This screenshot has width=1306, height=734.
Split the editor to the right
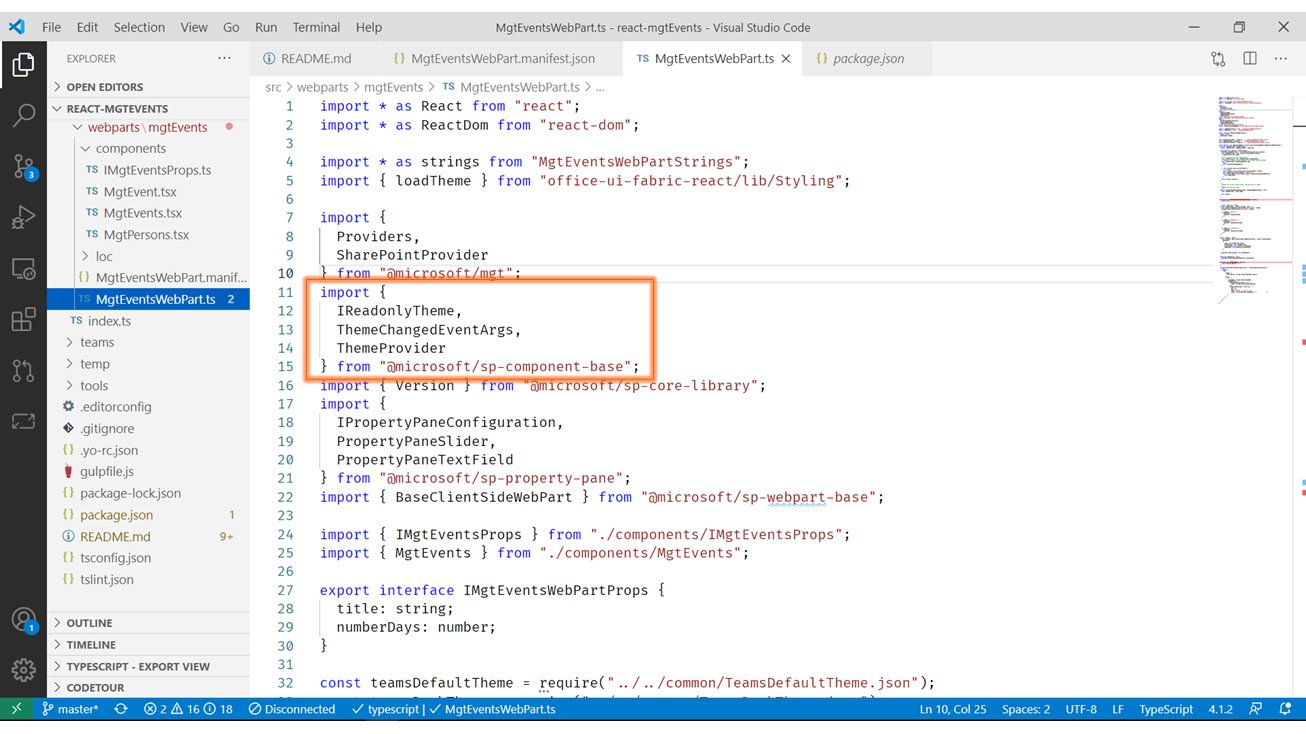[x=1250, y=59]
